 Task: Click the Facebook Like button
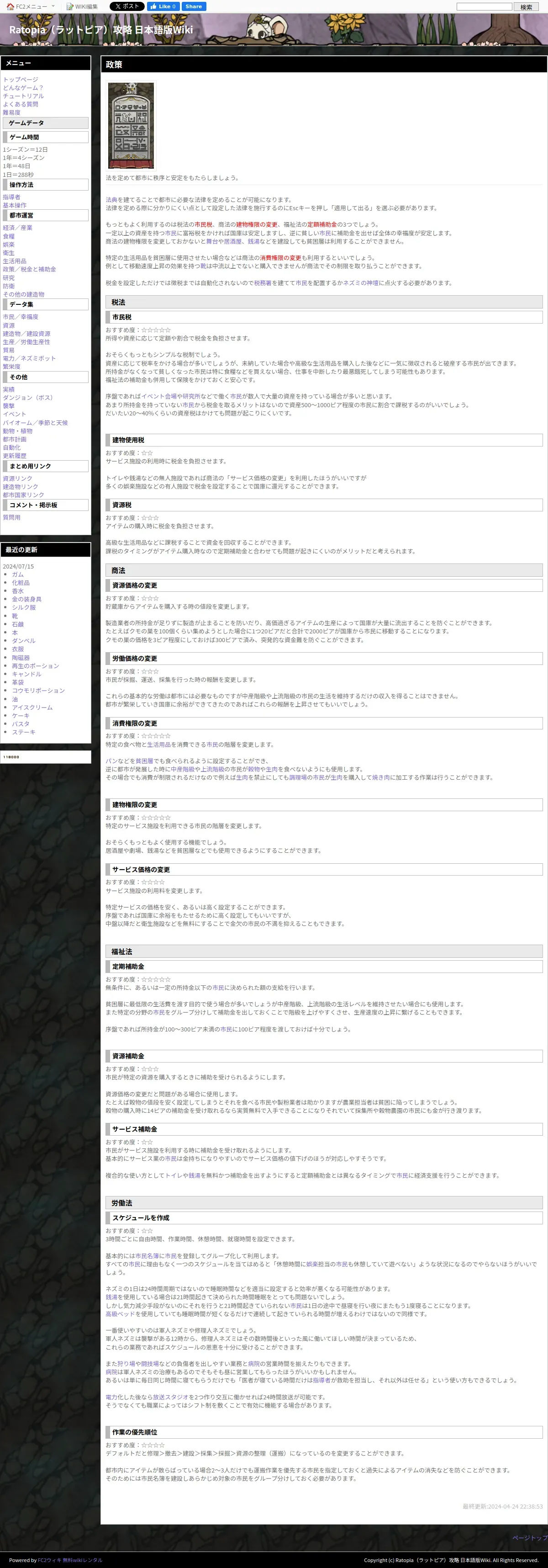pyautogui.click(x=163, y=7)
